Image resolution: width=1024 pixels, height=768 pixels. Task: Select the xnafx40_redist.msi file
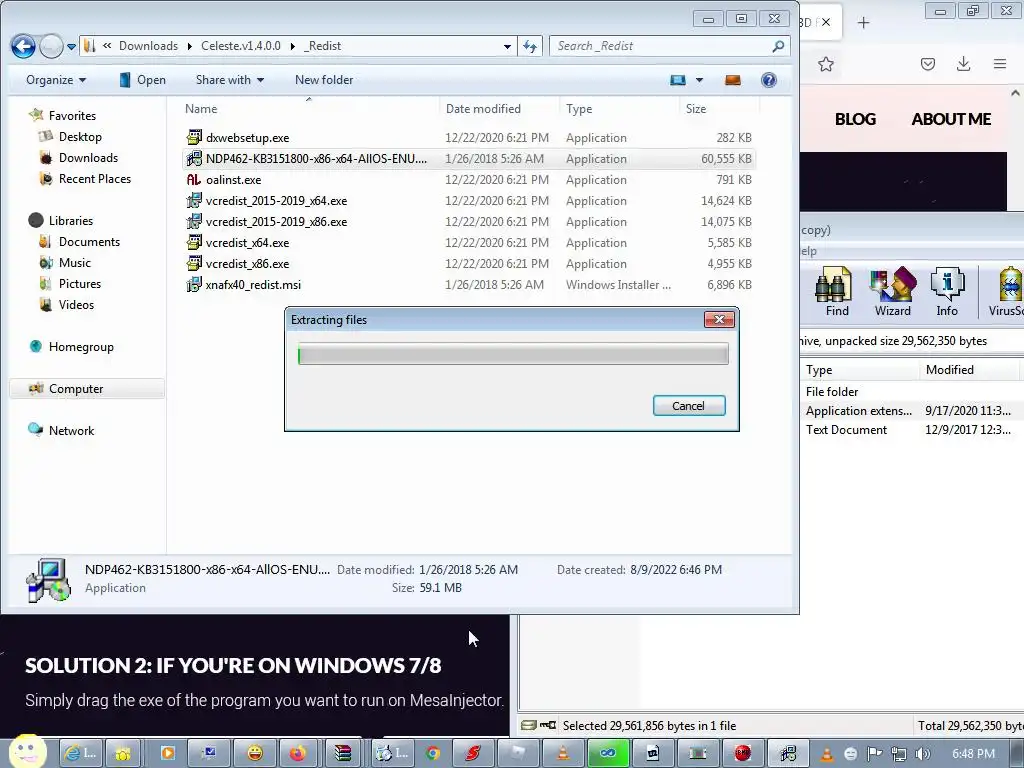[468, 285]
